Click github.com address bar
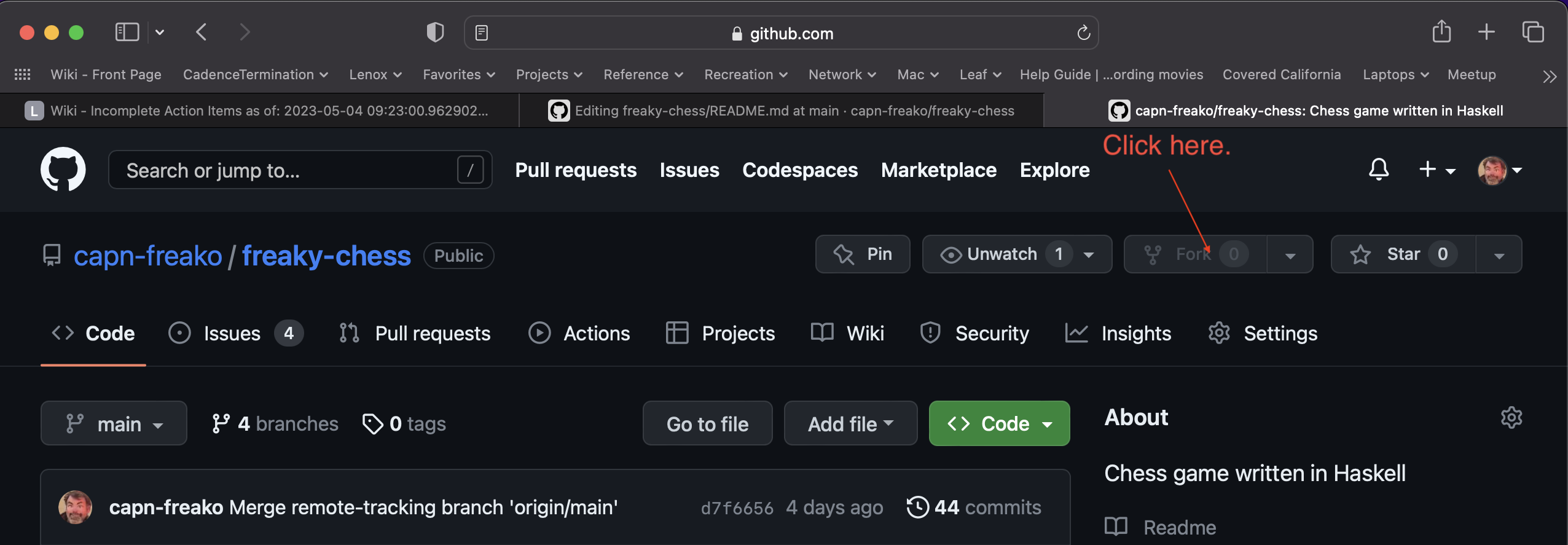Image resolution: width=1568 pixels, height=545 pixels. [781, 33]
